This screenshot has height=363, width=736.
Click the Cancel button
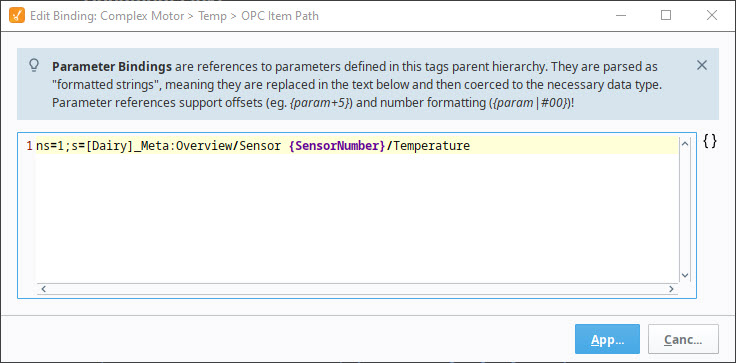click(683, 339)
